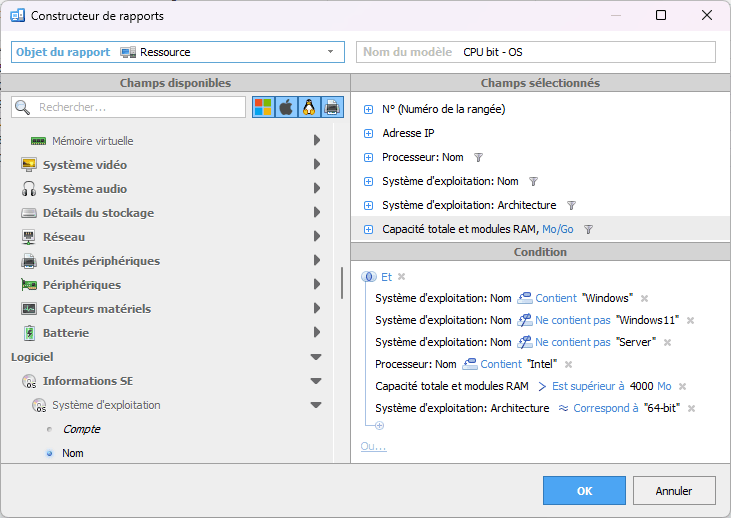
Task: Click filter funnel next to Processeur: Nom
Action: tap(478, 157)
